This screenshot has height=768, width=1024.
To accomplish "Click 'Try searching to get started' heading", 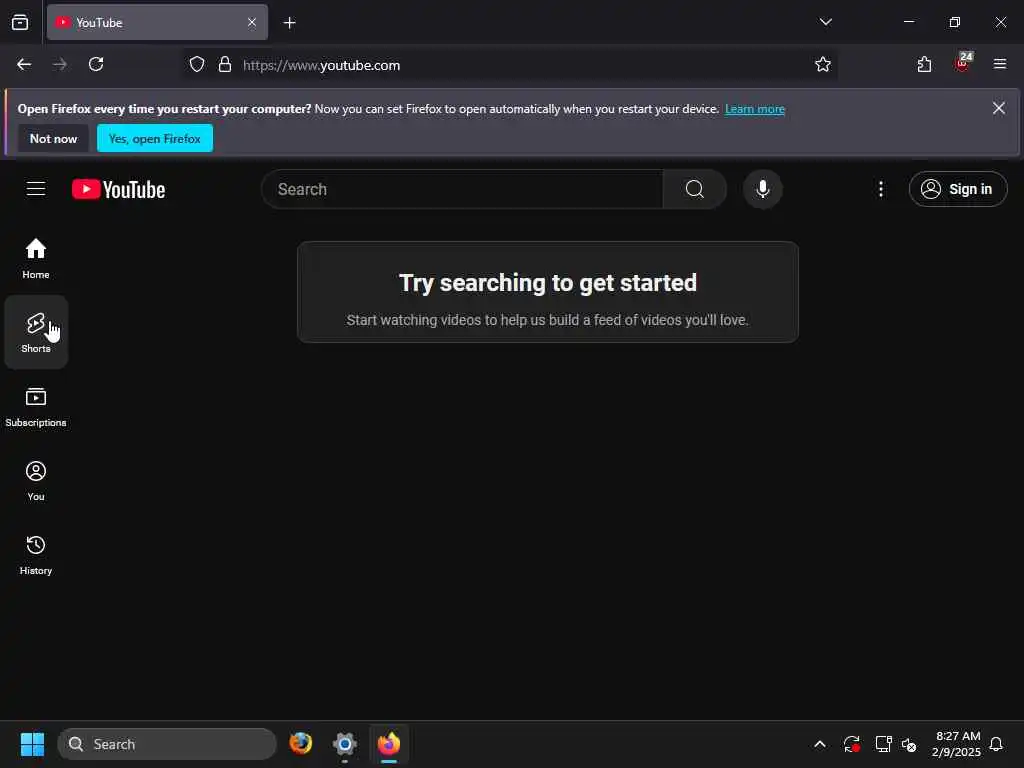I will tap(548, 283).
